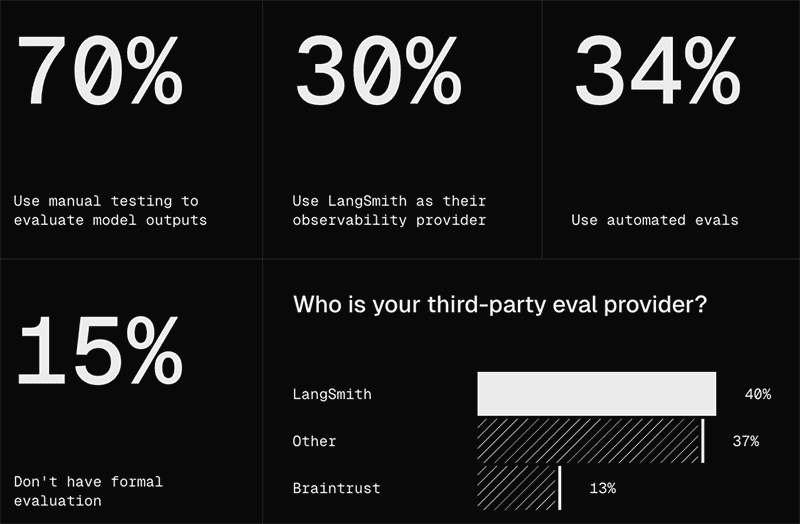Click the Other chart row label
The image size is (800, 524).
[314, 441]
